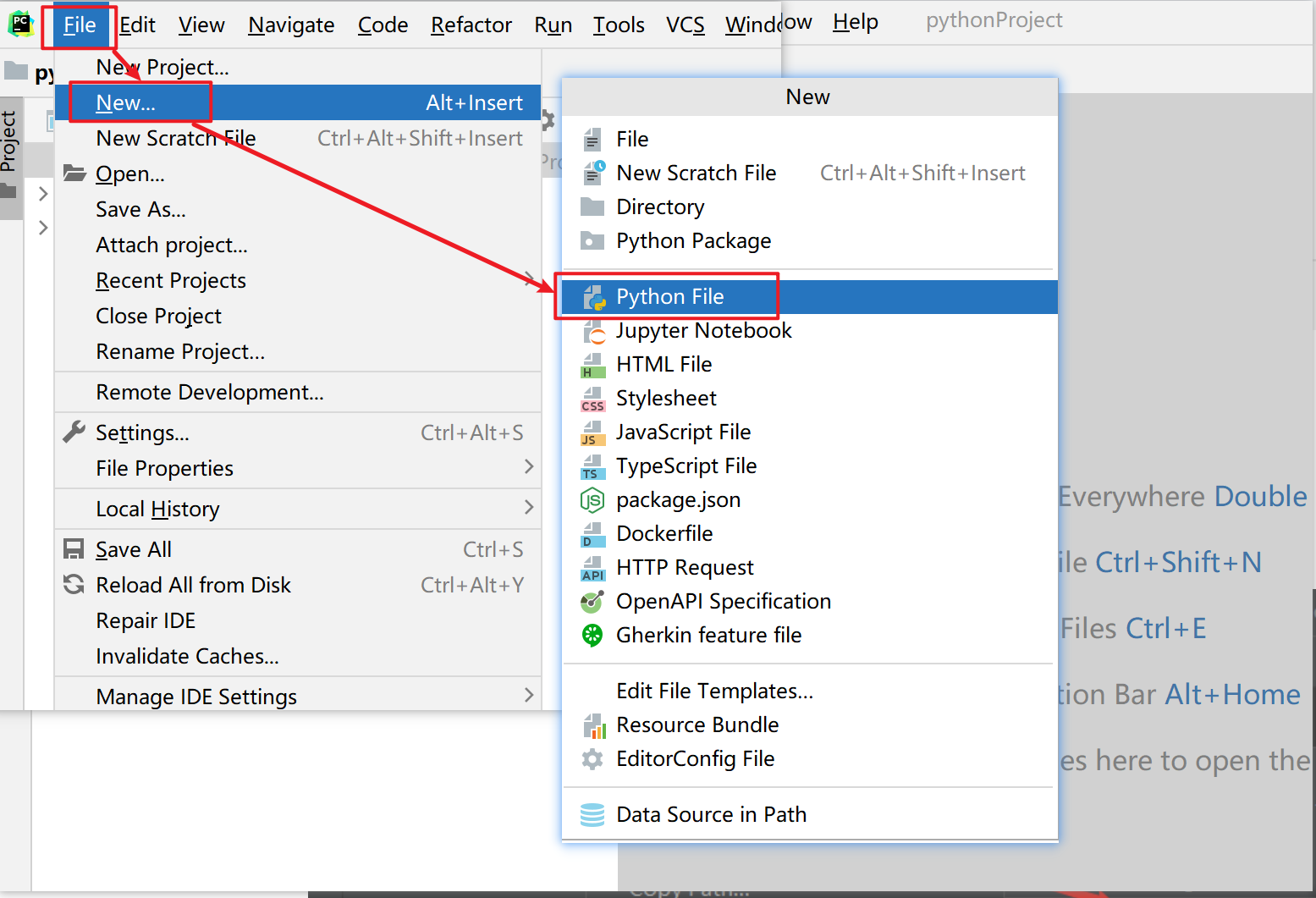Click the HTML File icon
The height and width of the screenshot is (898, 1316).
click(x=593, y=365)
